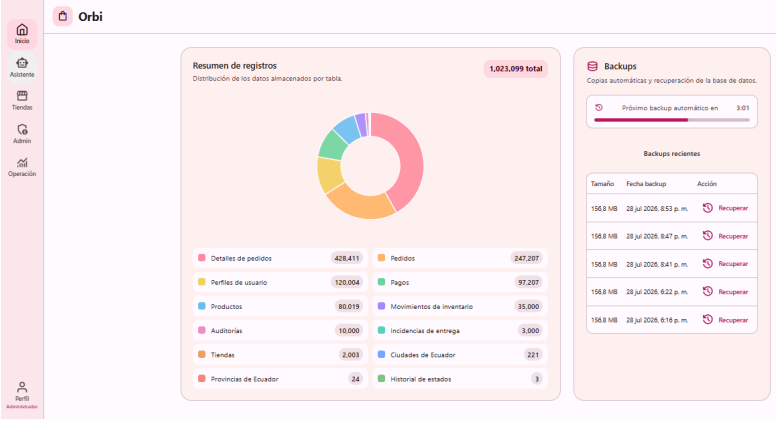
Task: Click Movimientos de inventario color swatch
Action: 381,306
